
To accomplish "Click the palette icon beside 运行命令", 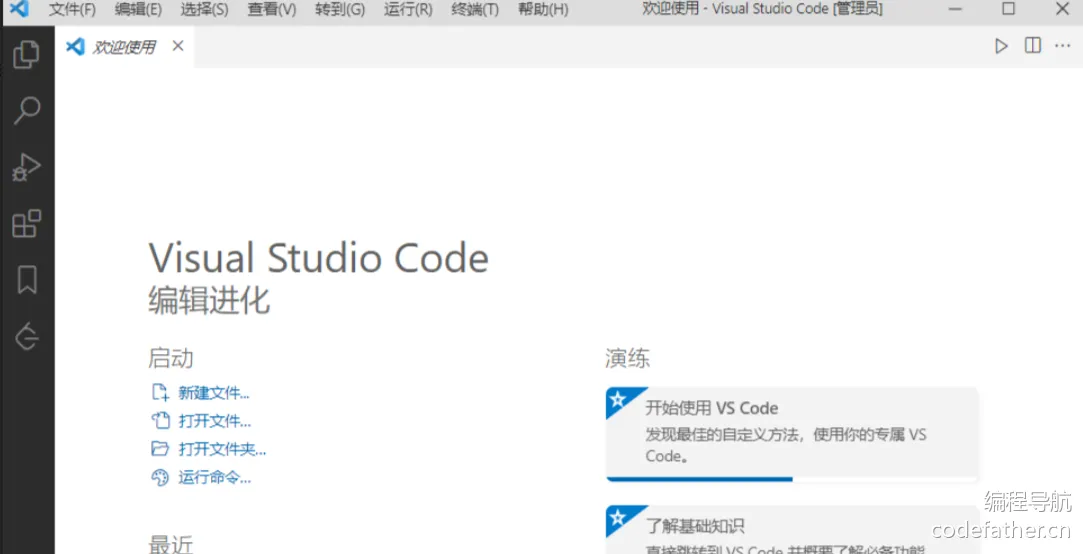I will 160,477.
